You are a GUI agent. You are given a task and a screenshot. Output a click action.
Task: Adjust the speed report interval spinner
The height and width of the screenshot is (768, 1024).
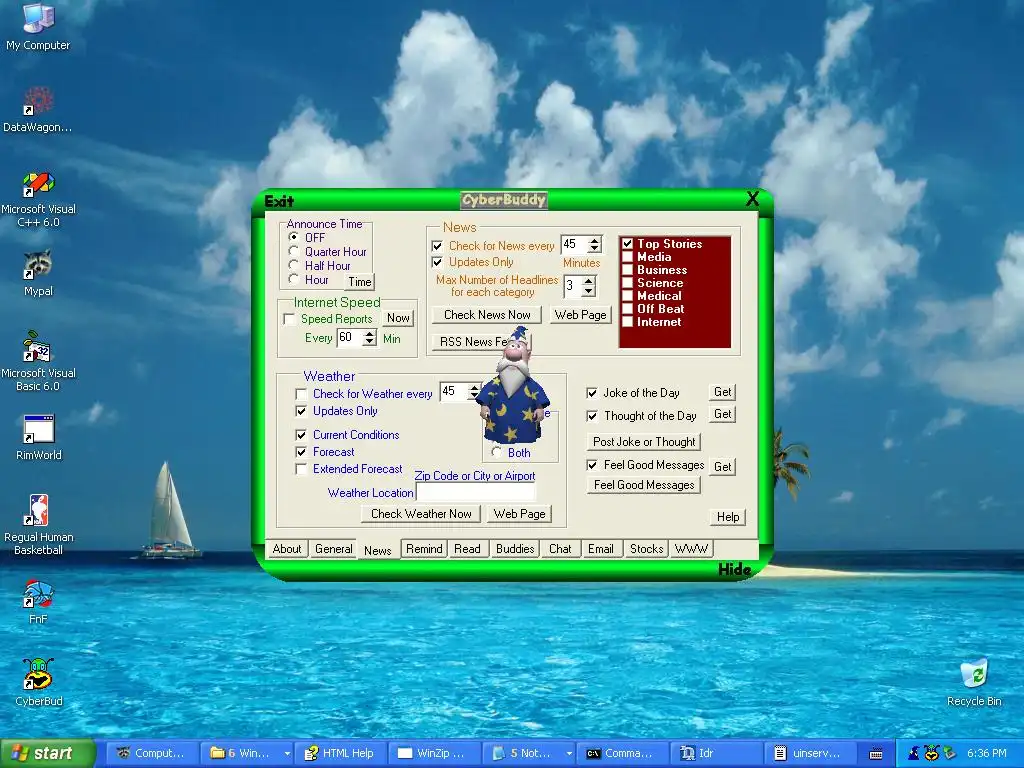(x=370, y=338)
